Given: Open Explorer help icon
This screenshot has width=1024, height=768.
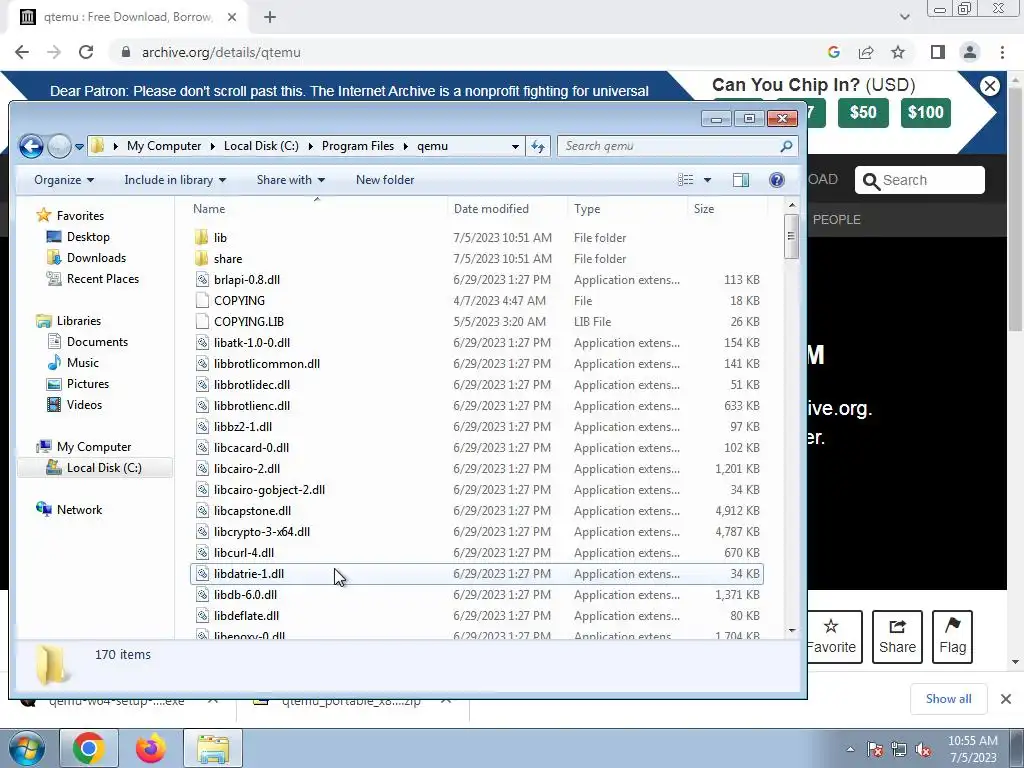Looking at the screenshot, I should point(776,180).
